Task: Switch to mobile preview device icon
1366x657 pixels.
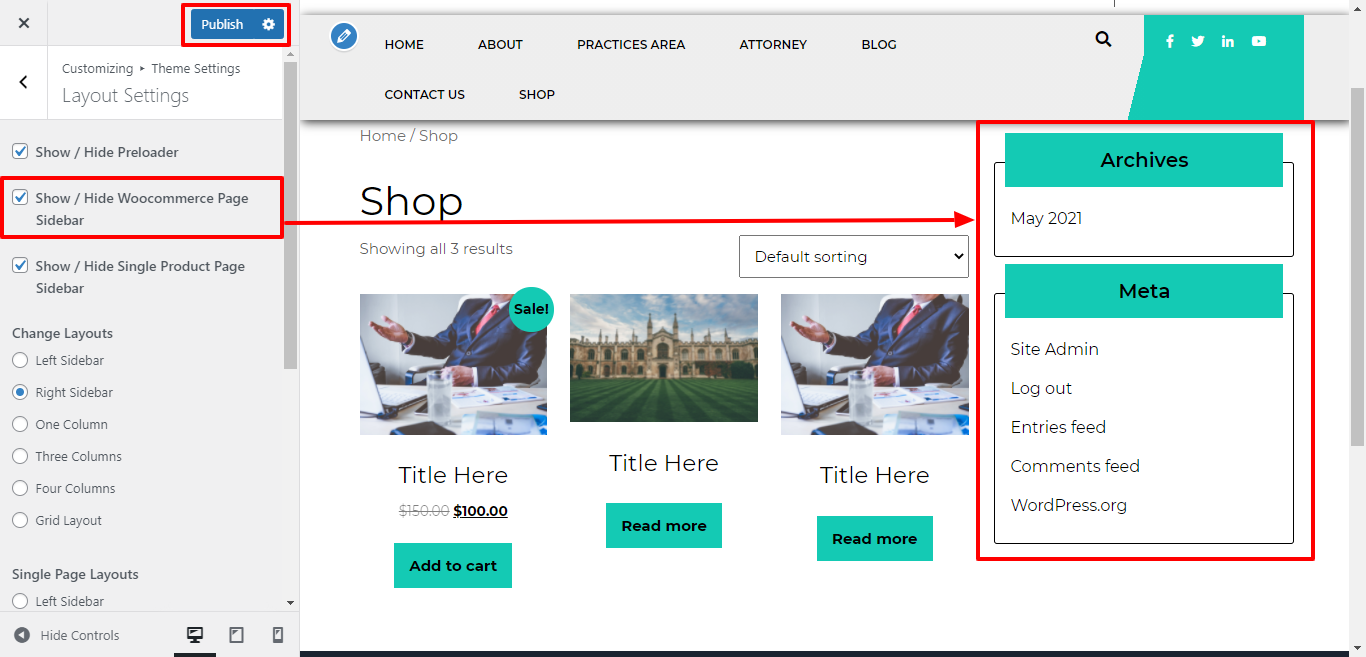Action: [x=278, y=635]
